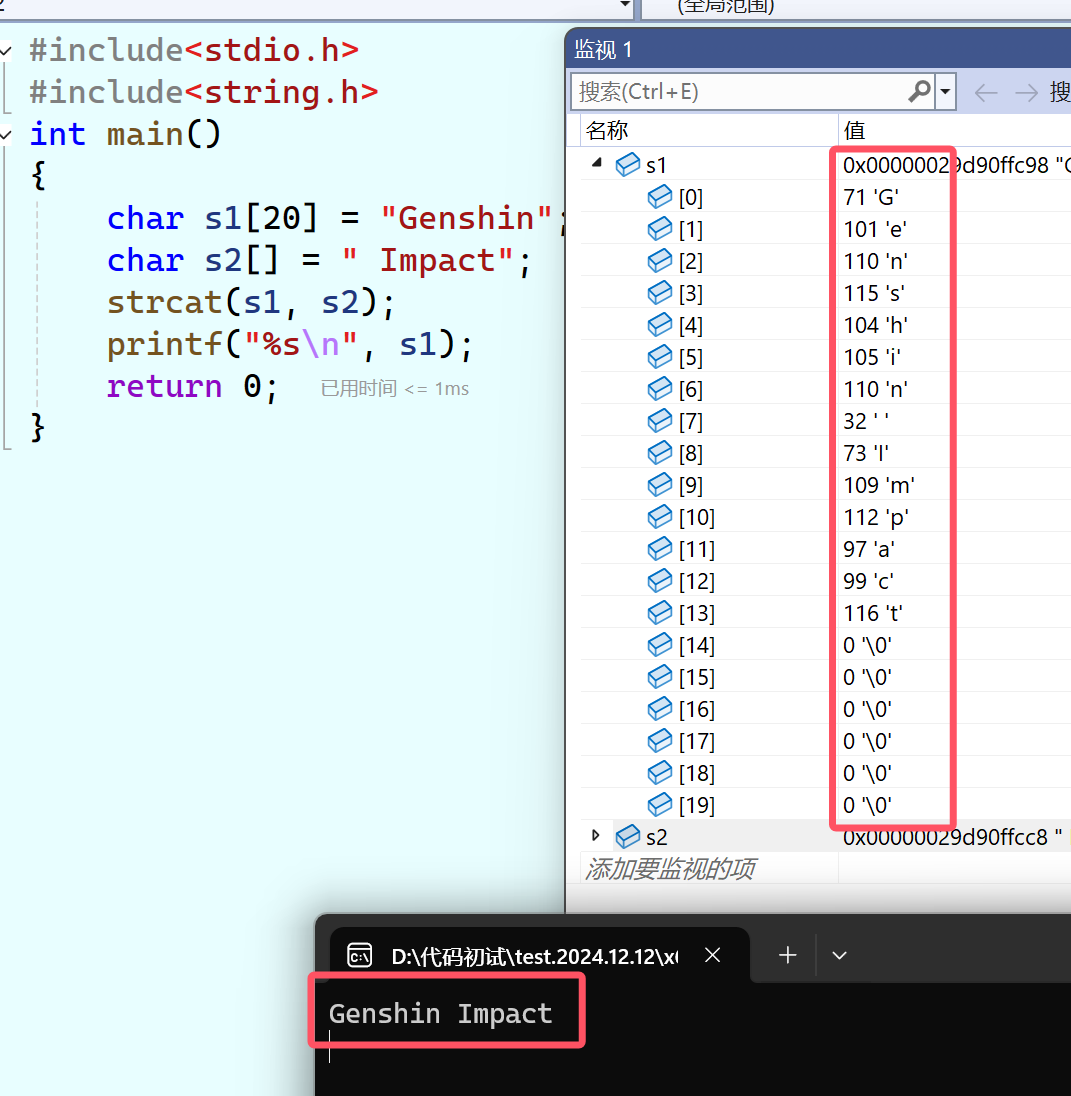Open the scope dropdown above the editor
Screen dimensions: 1071x1096
[625, 6]
